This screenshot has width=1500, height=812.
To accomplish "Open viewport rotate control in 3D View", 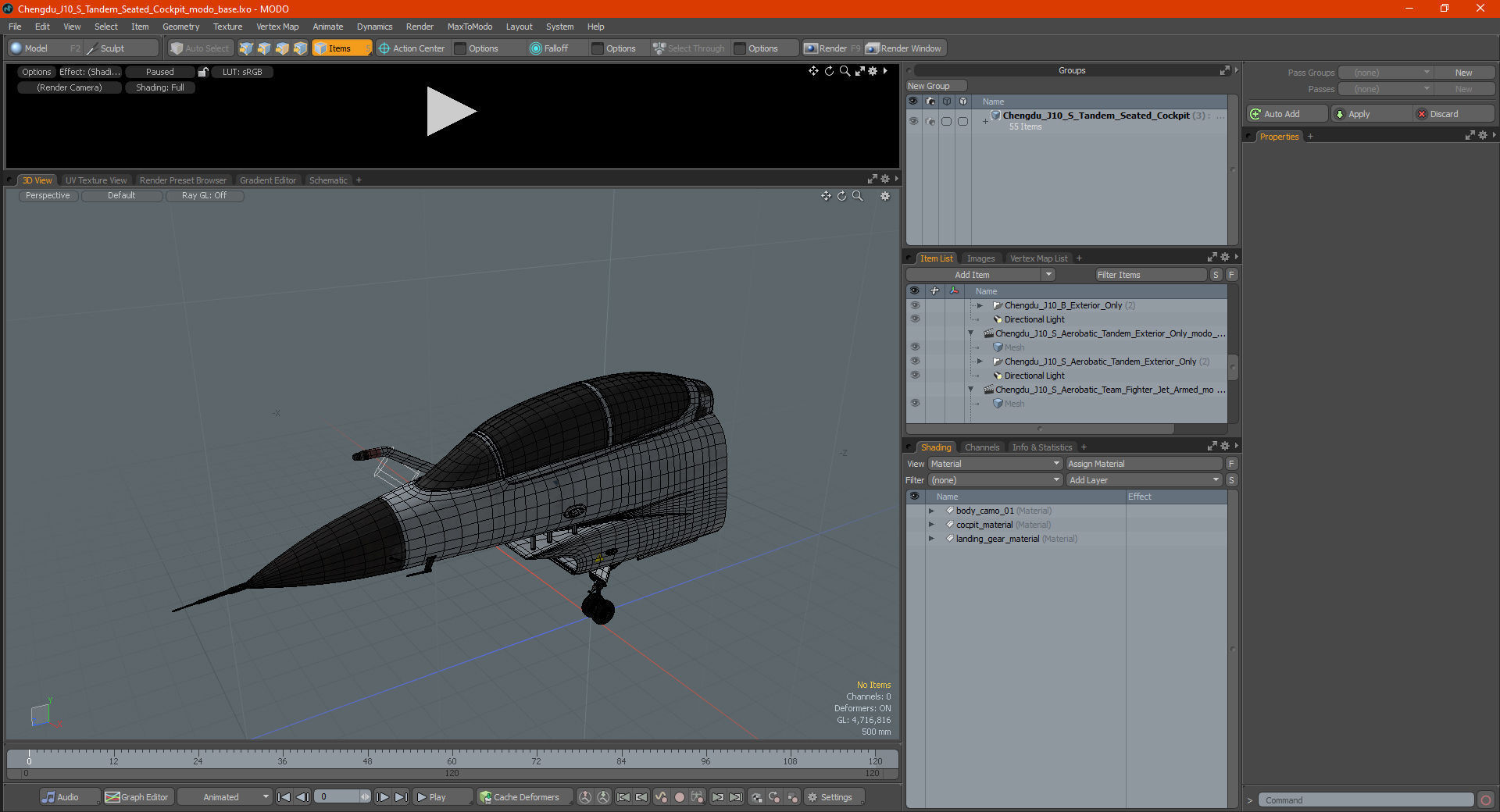I will (841, 196).
